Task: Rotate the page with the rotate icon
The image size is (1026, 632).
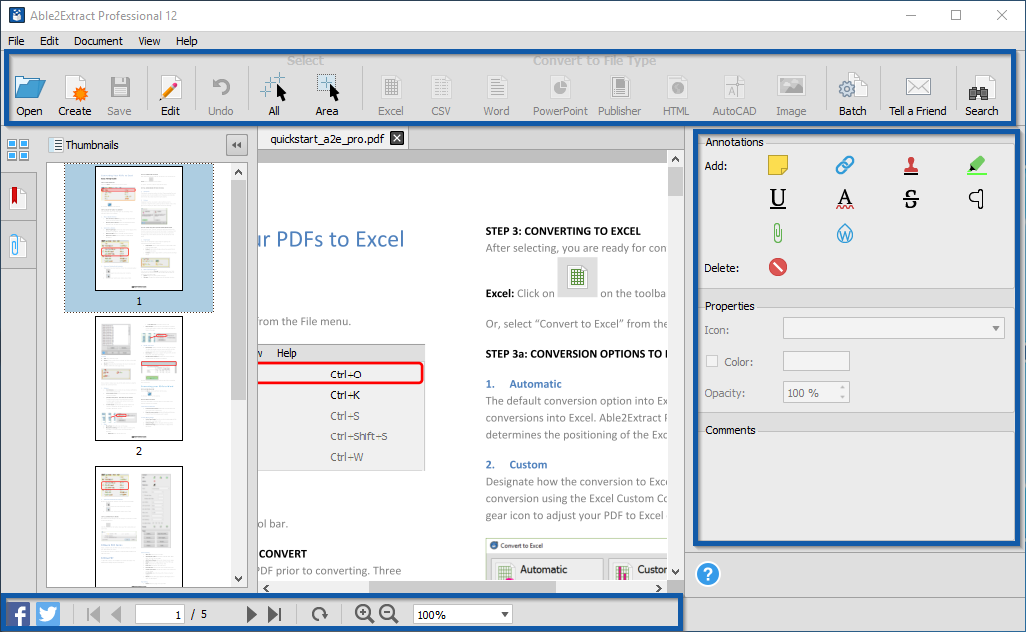Action: pos(319,614)
